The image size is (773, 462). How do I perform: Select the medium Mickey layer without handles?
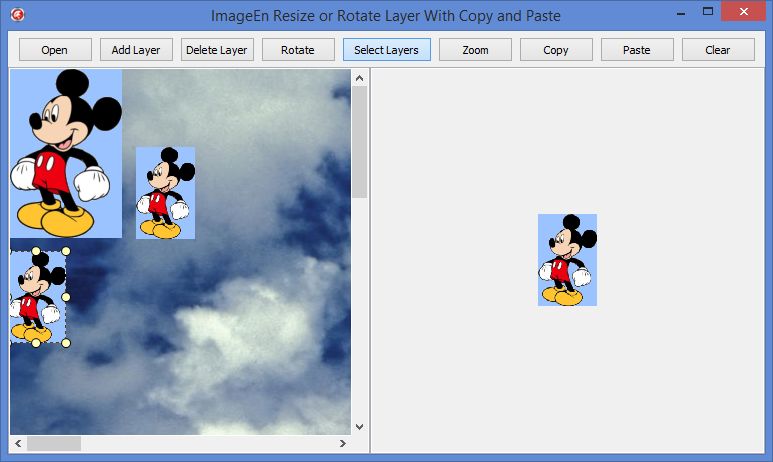pyautogui.click(x=166, y=193)
